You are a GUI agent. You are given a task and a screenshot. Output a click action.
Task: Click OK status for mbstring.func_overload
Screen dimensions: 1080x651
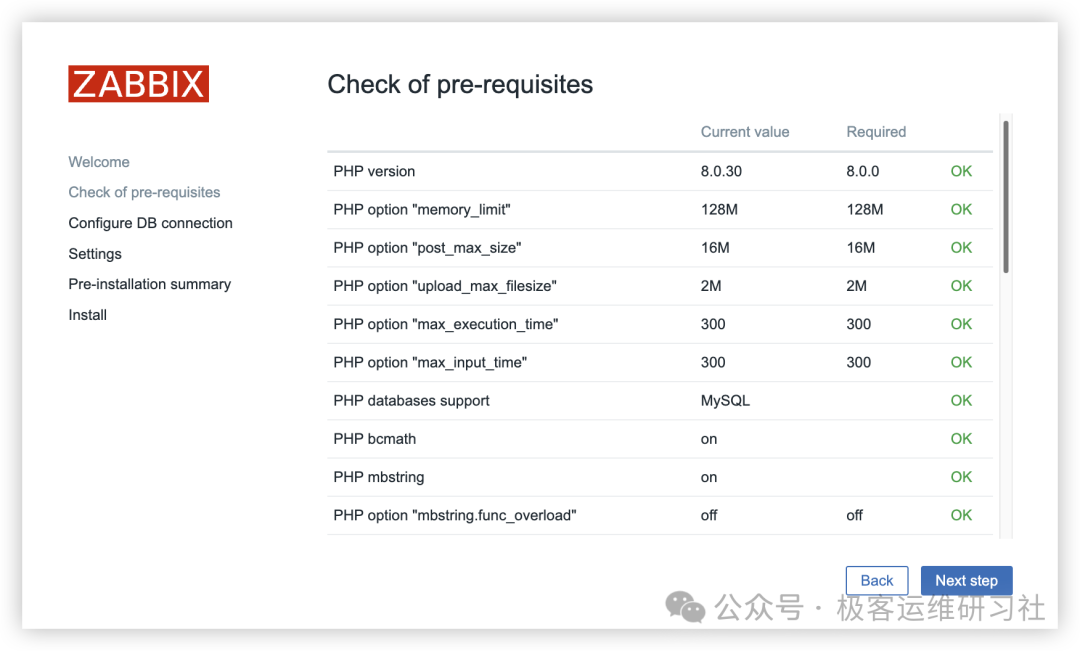(961, 515)
